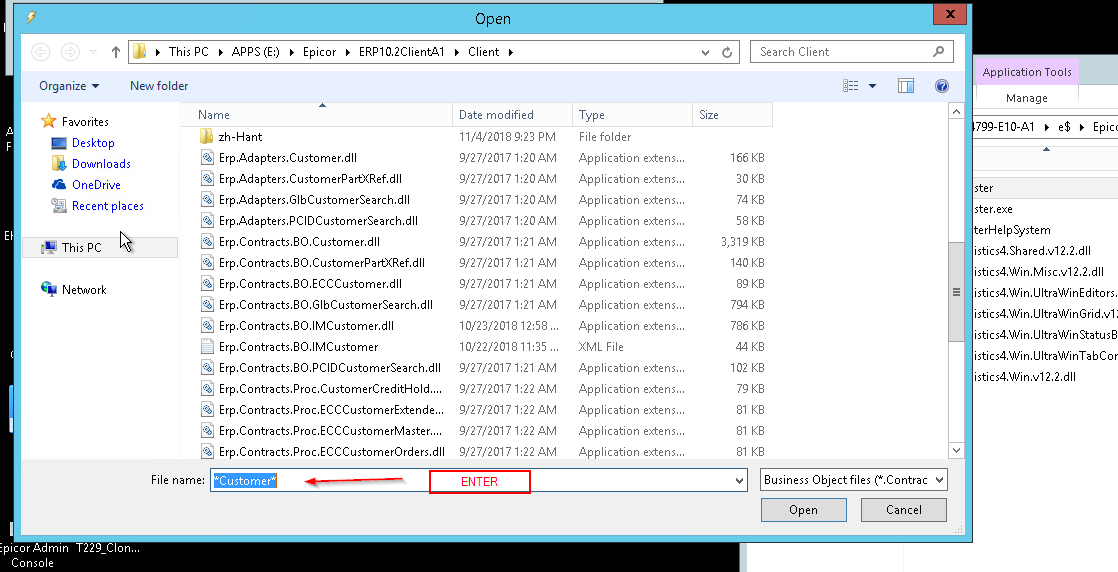Open the Help icon
The width and height of the screenshot is (1118, 572).
point(942,86)
